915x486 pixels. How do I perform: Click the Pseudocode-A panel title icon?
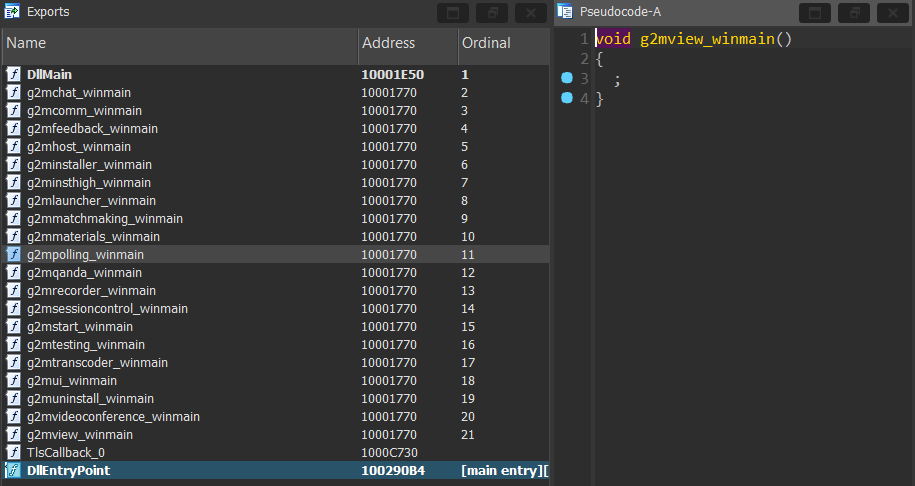pyautogui.click(x=565, y=12)
